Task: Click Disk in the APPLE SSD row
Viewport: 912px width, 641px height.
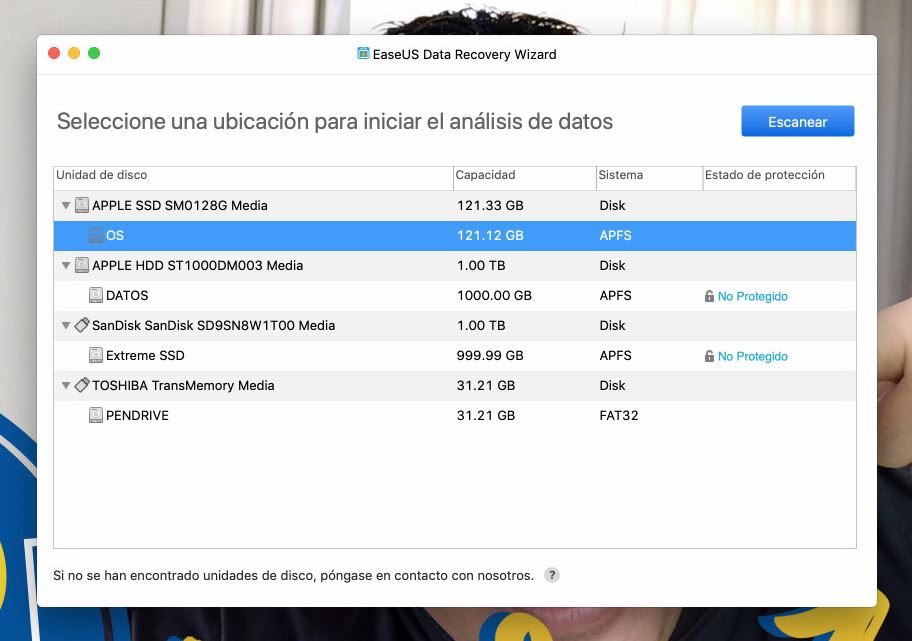Action: [x=612, y=205]
